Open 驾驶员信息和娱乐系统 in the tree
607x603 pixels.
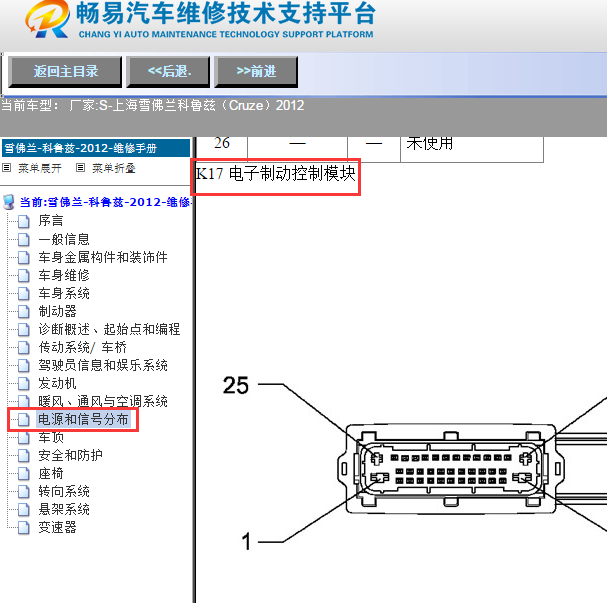(x=103, y=365)
